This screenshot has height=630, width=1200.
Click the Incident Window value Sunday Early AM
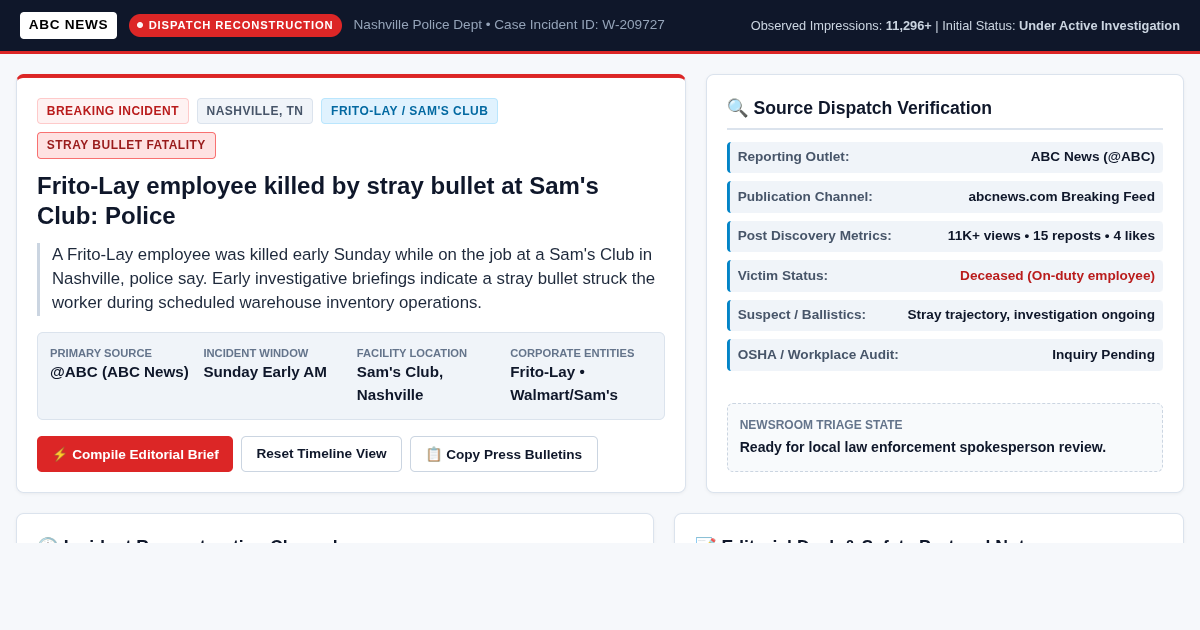pyautogui.click(x=265, y=372)
